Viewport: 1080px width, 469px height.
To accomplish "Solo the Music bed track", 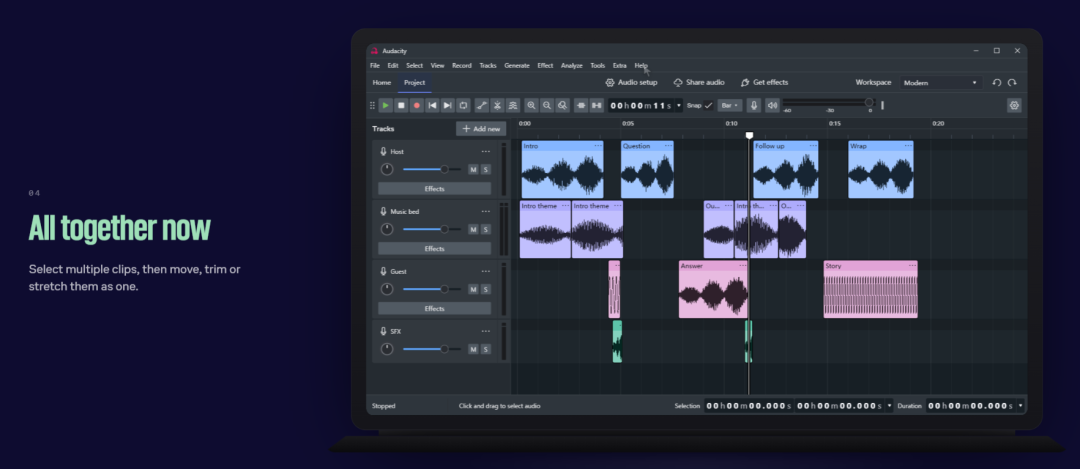I will click(x=486, y=229).
